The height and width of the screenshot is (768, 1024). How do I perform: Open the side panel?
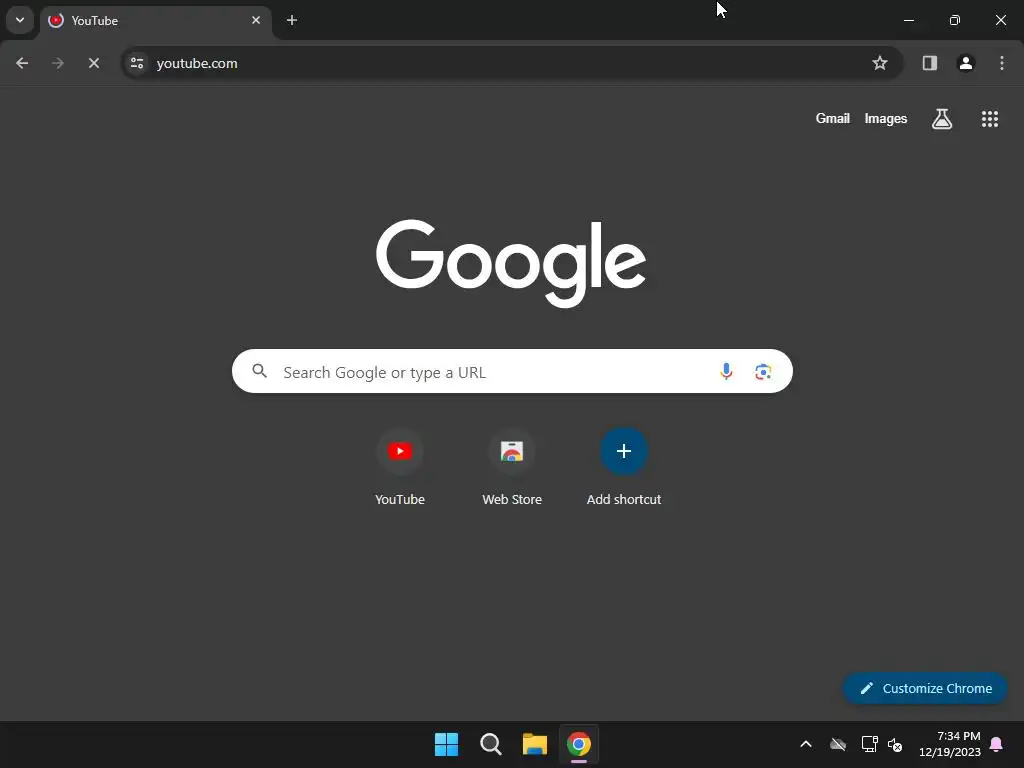930,63
